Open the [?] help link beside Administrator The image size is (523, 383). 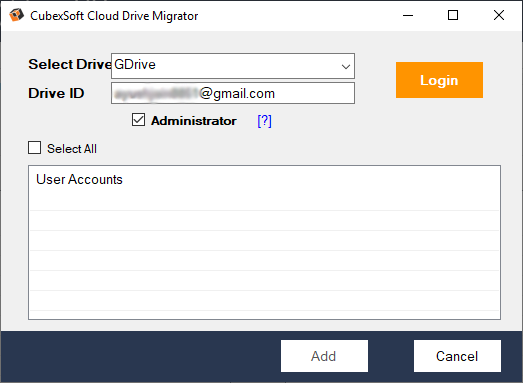[x=265, y=121]
